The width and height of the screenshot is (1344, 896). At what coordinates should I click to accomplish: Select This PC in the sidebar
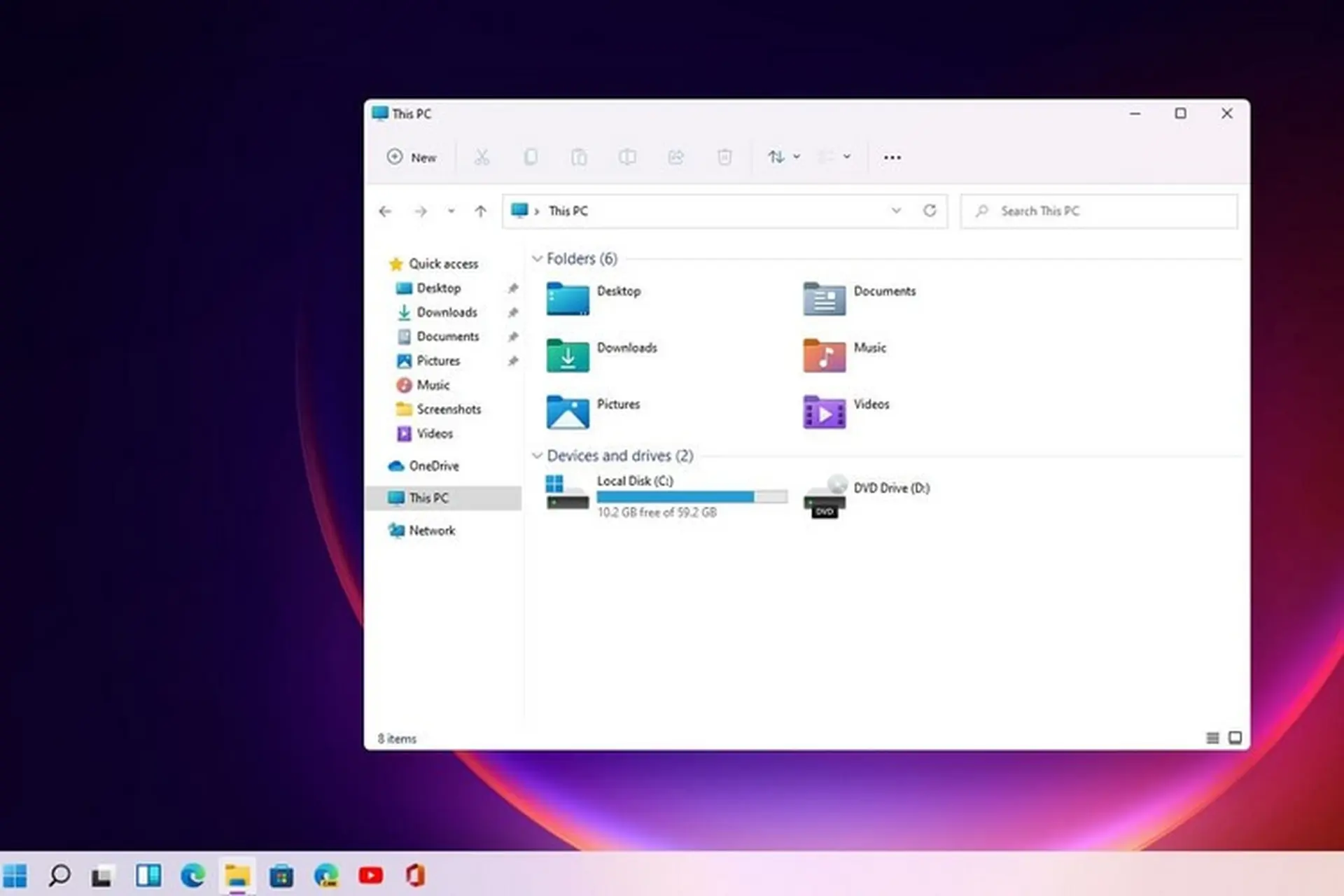pos(444,498)
